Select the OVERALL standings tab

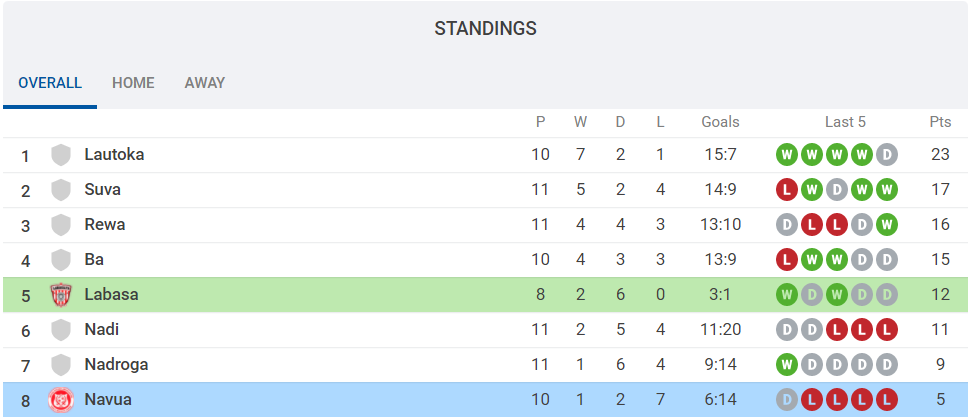[x=50, y=83]
